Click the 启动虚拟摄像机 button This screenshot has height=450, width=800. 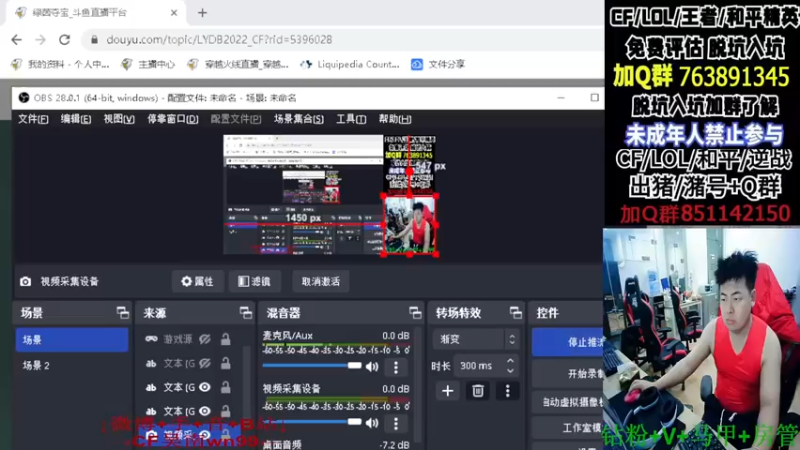567,402
